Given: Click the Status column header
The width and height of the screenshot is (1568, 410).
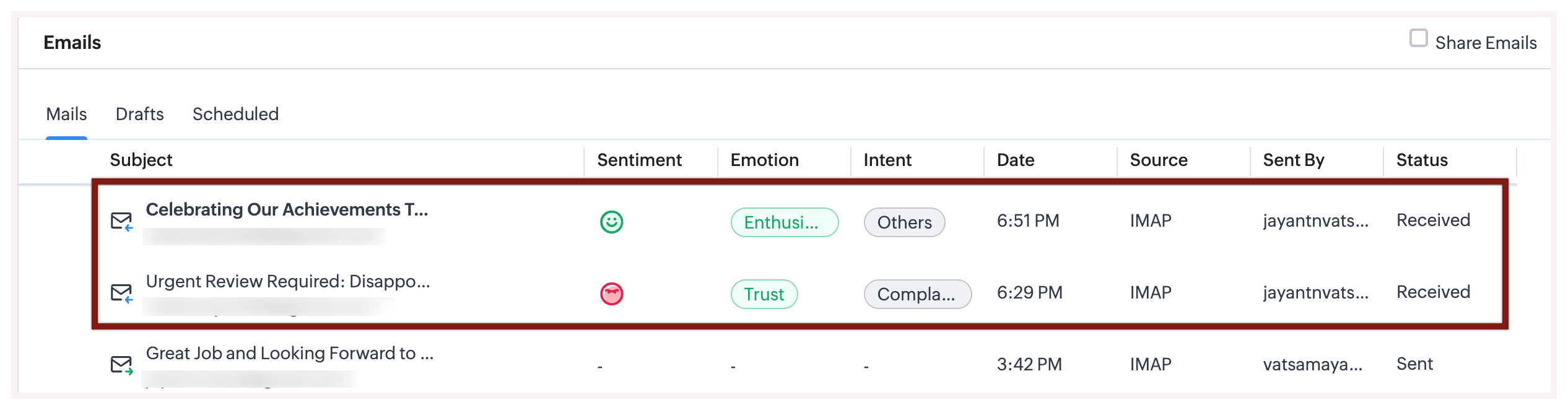Looking at the screenshot, I should (1422, 160).
